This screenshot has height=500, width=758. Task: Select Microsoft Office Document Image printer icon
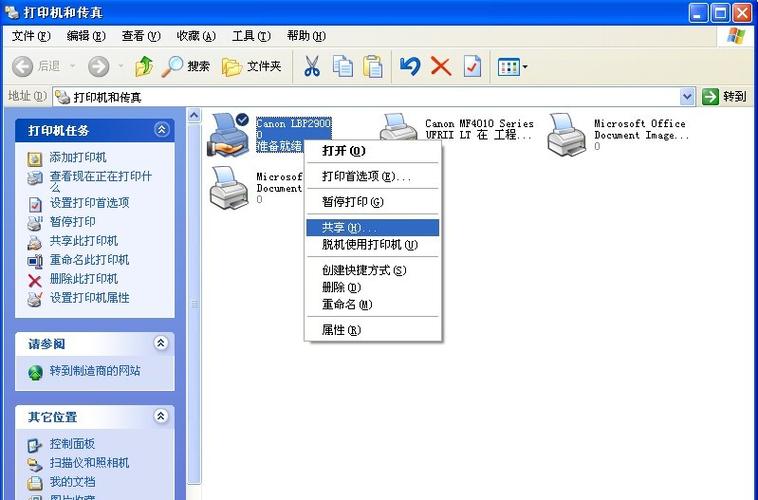[567, 135]
